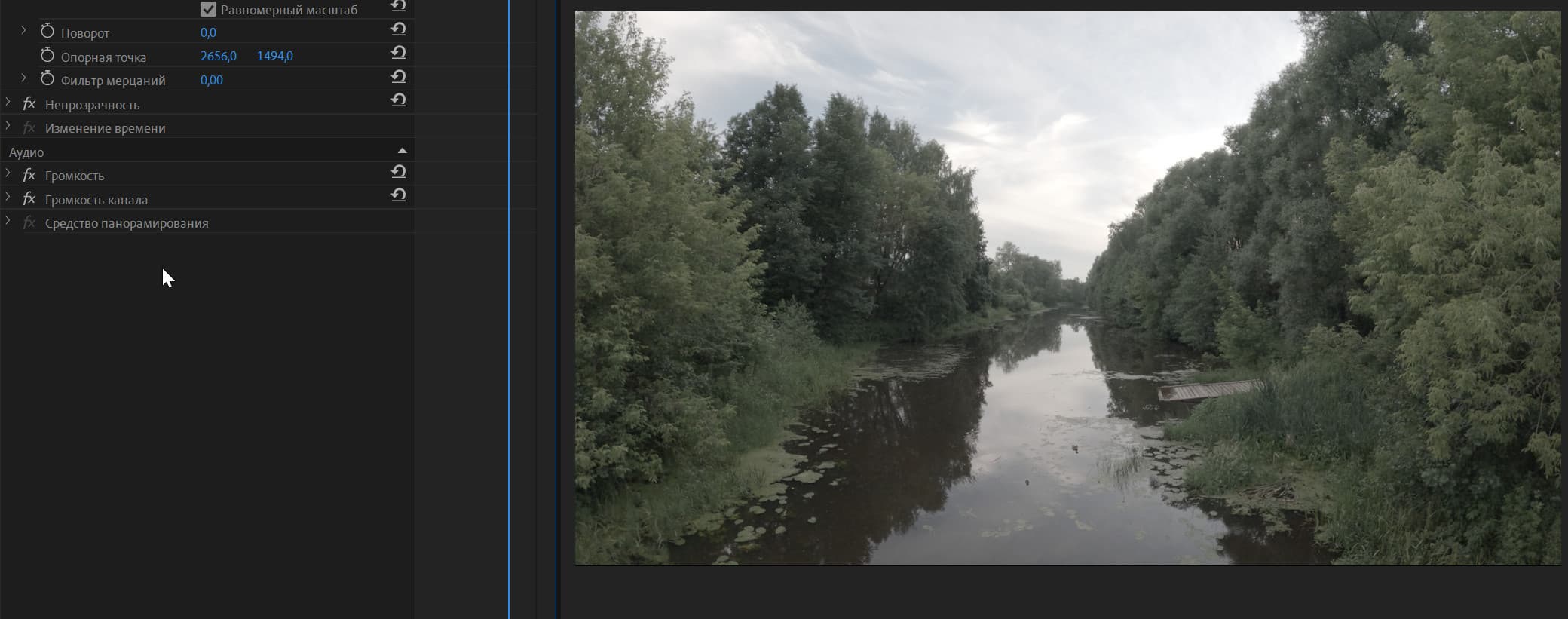Toggle the fx switch for Громкость
Viewport: 1568px width, 619px height.
coord(29,176)
